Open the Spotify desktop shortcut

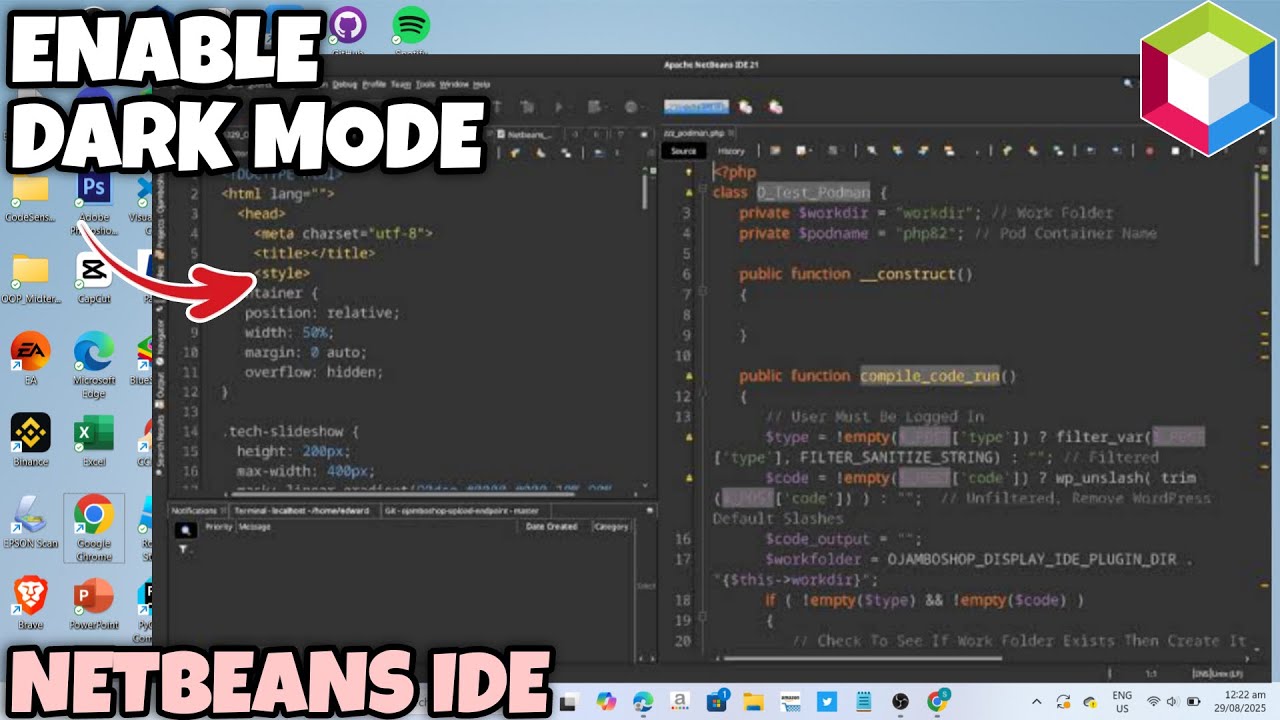tap(411, 27)
